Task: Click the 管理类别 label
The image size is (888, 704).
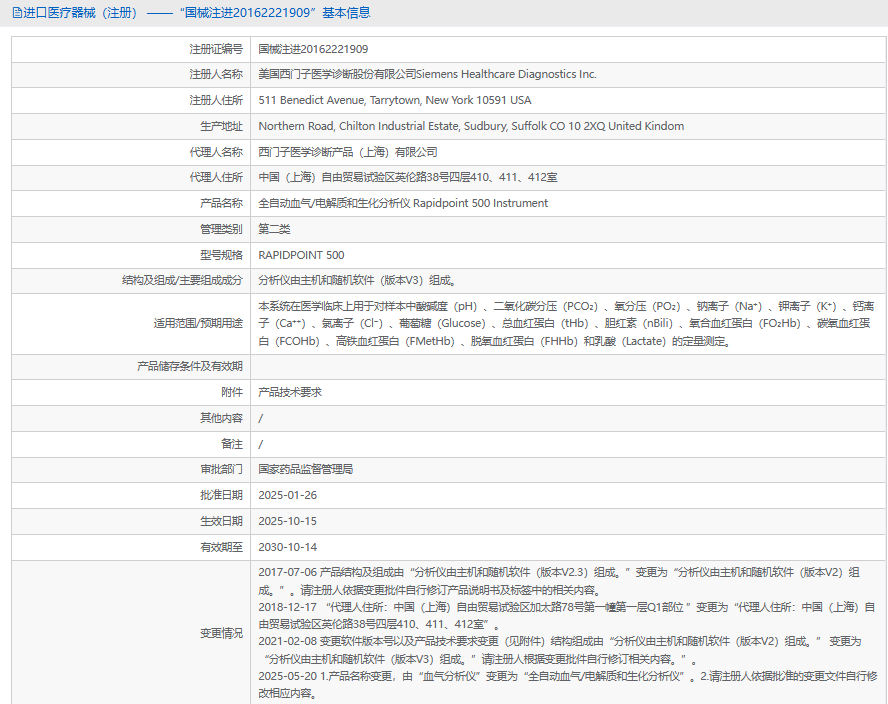Action: pos(221,229)
